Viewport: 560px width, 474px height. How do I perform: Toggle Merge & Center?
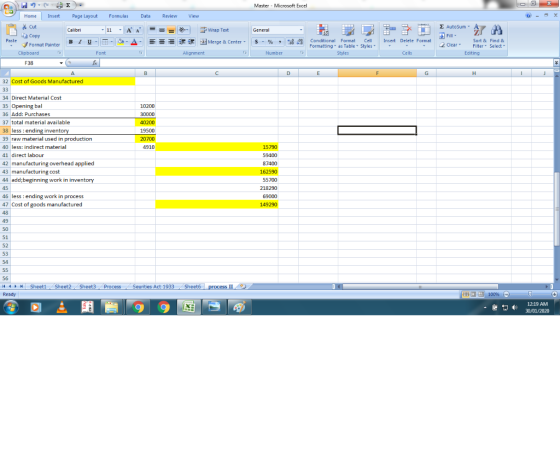pyautogui.click(x=221, y=42)
